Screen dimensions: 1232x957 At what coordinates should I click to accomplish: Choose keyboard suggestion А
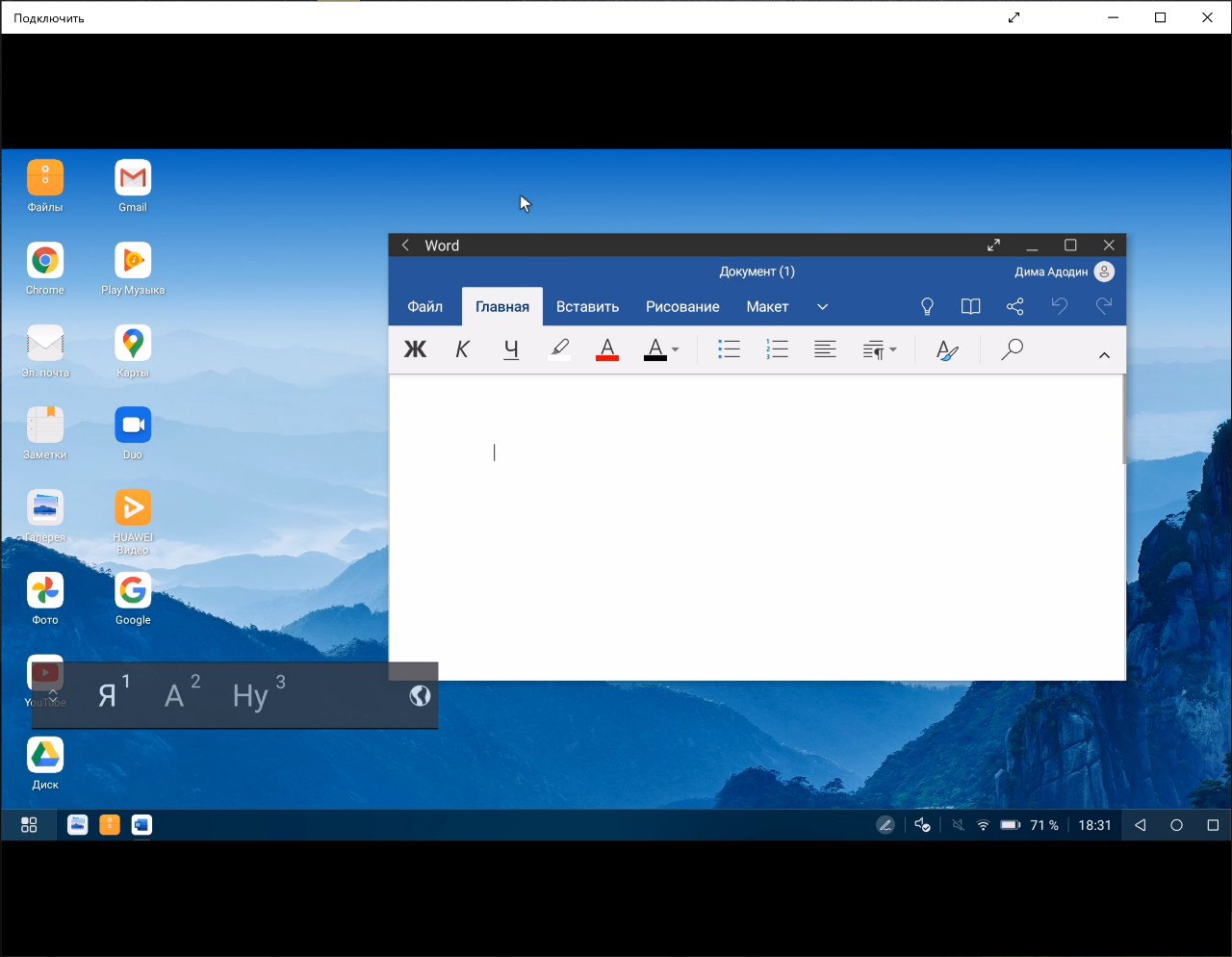click(181, 693)
